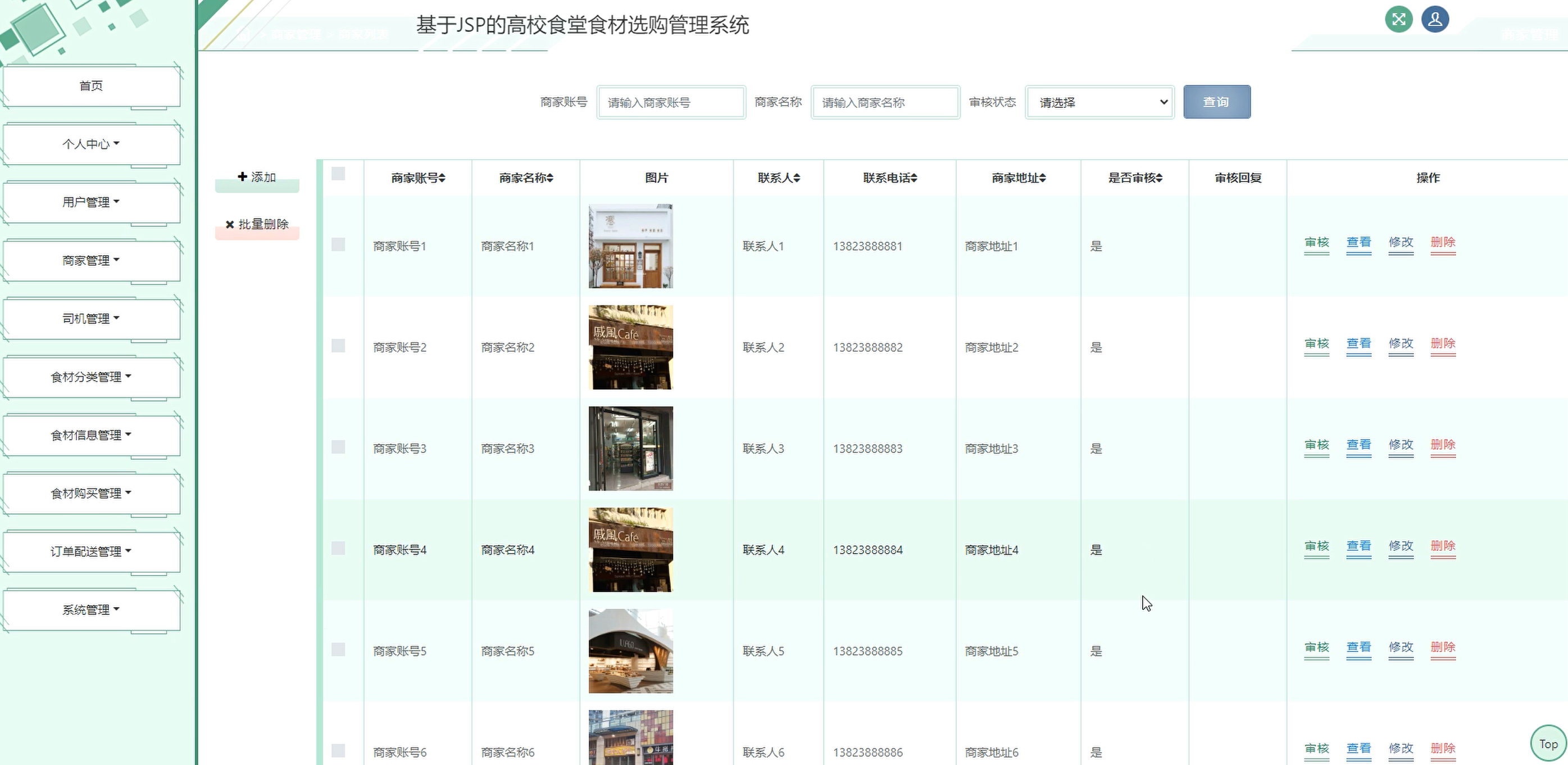Expand the 食材信息管理 sidebar menu
Image resolution: width=1568 pixels, height=765 pixels.
pos(92,435)
